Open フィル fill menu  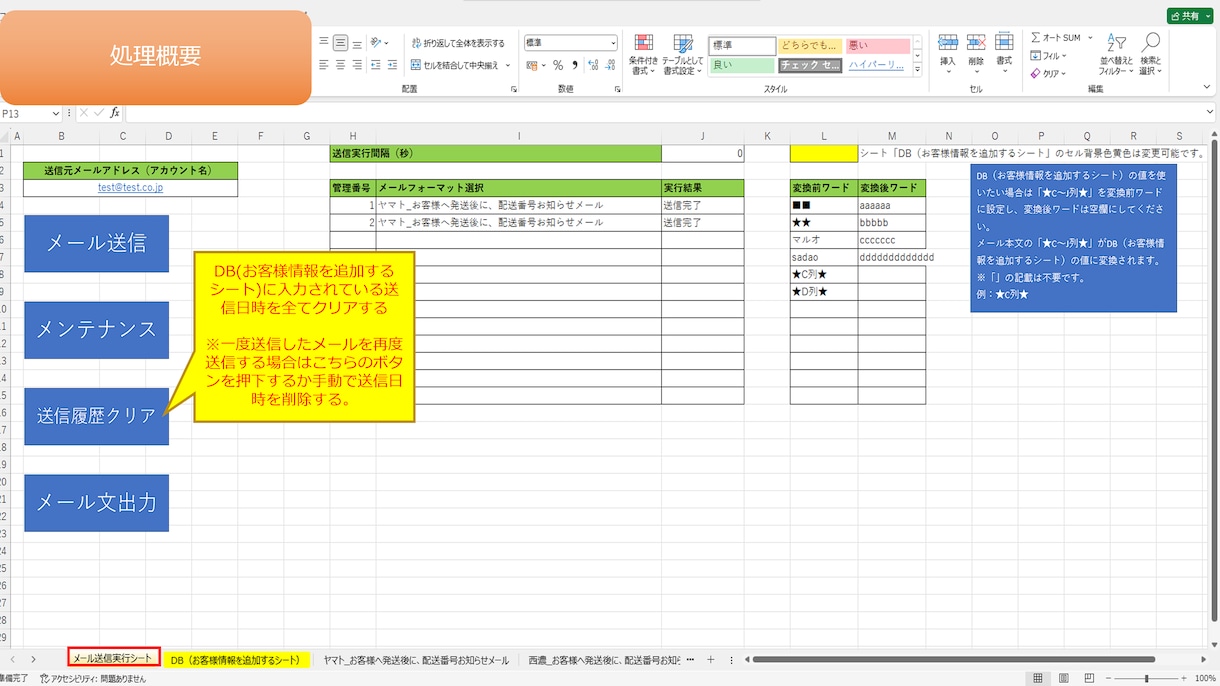pyautogui.click(x=1049, y=56)
